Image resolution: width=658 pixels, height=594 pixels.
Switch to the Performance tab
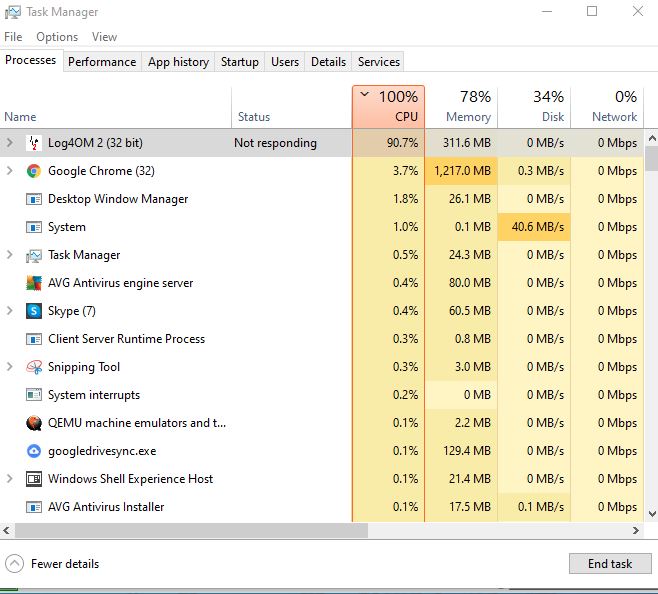(x=102, y=62)
